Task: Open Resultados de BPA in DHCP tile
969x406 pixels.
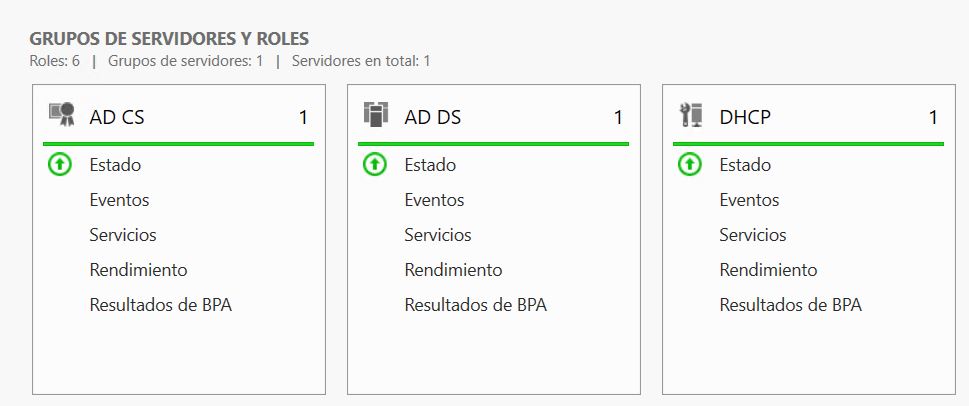Action: (791, 305)
